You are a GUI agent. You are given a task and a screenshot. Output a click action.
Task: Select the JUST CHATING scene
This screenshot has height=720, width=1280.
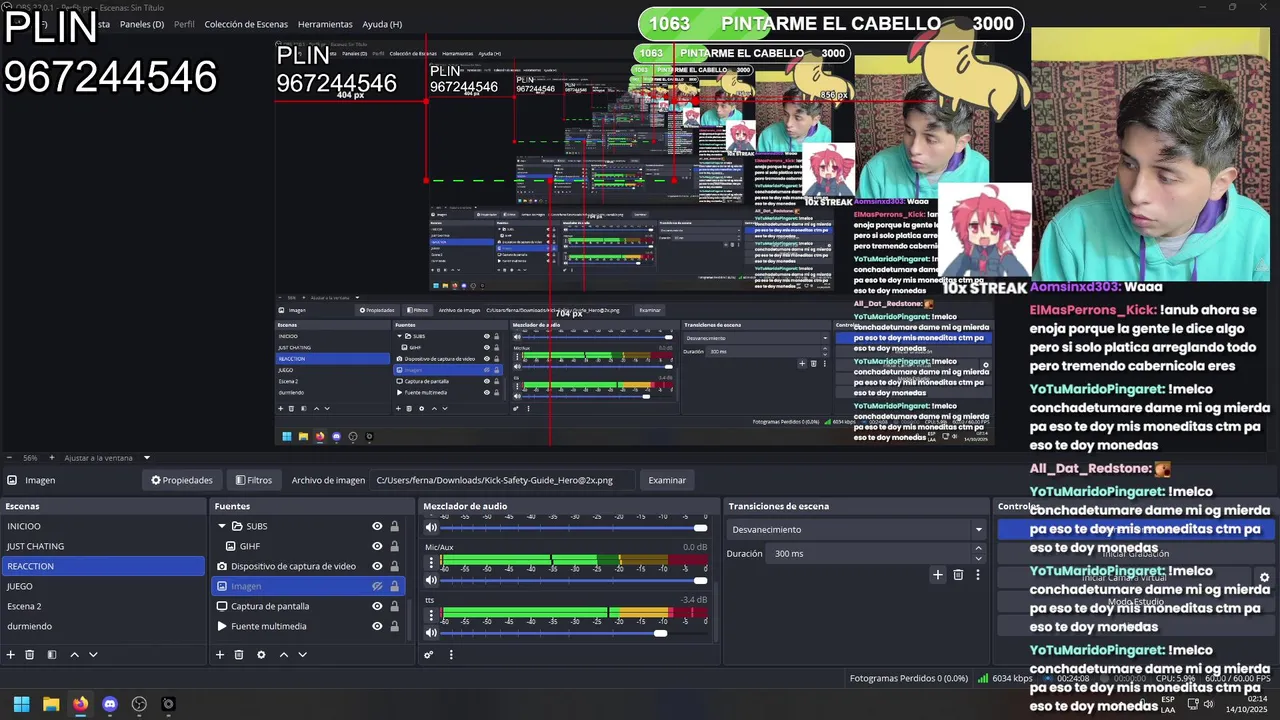[x=102, y=546]
